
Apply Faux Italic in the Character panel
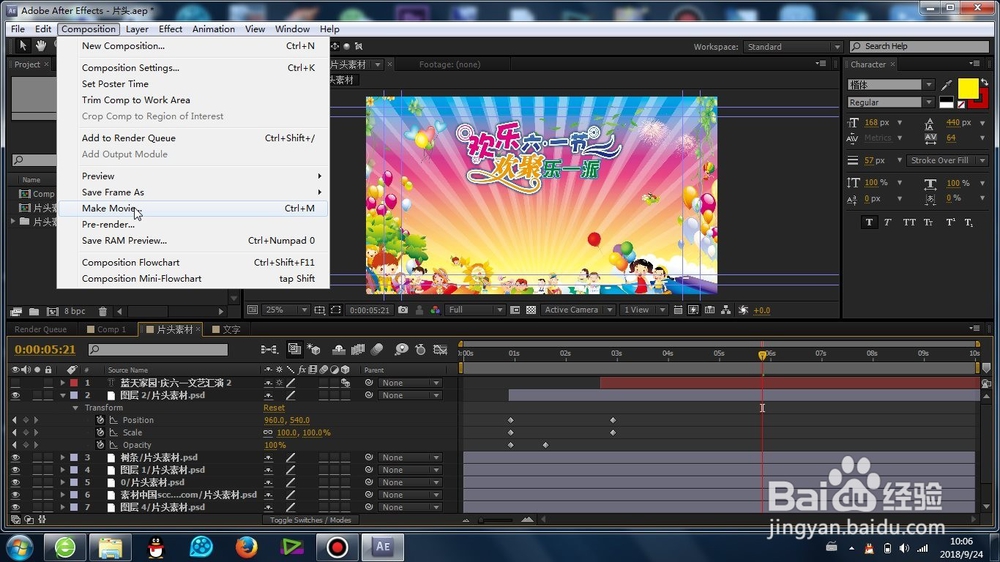tap(888, 222)
